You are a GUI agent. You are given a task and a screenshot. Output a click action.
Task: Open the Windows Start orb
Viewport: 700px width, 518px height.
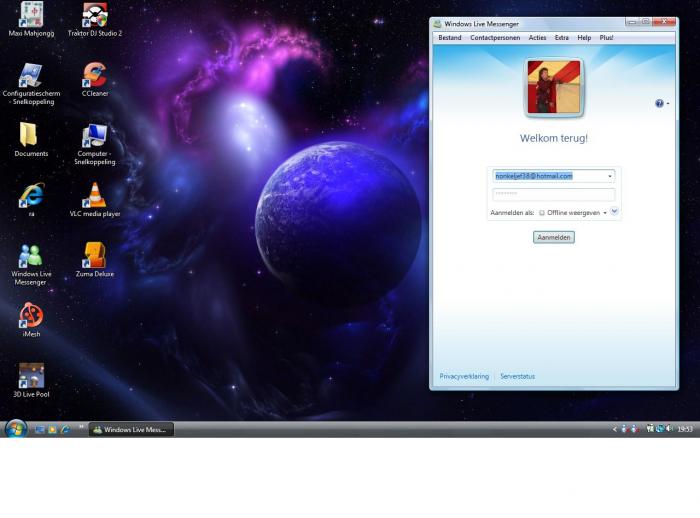pos(16,429)
